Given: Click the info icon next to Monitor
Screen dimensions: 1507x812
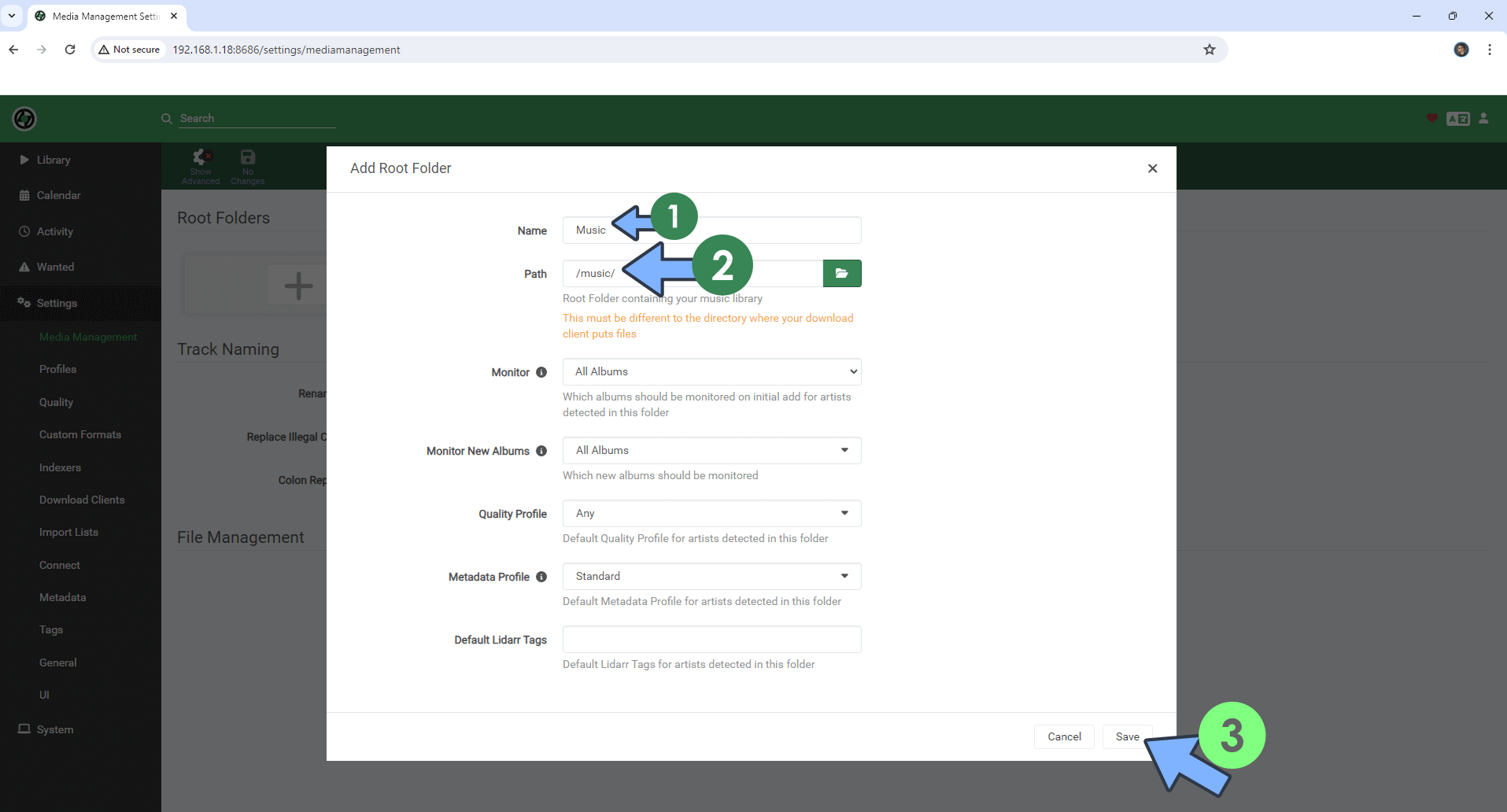Looking at the screenshot, I should (x=542, y=372).
